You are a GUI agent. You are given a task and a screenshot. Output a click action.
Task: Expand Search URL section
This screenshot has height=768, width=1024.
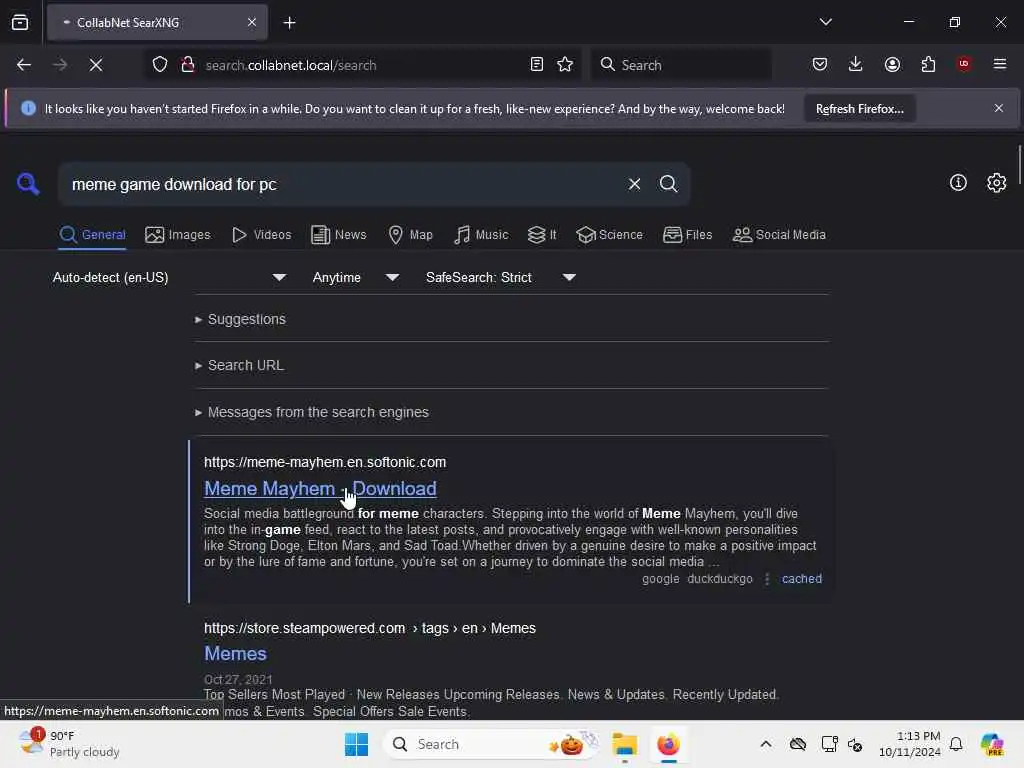tap(239, 365)
